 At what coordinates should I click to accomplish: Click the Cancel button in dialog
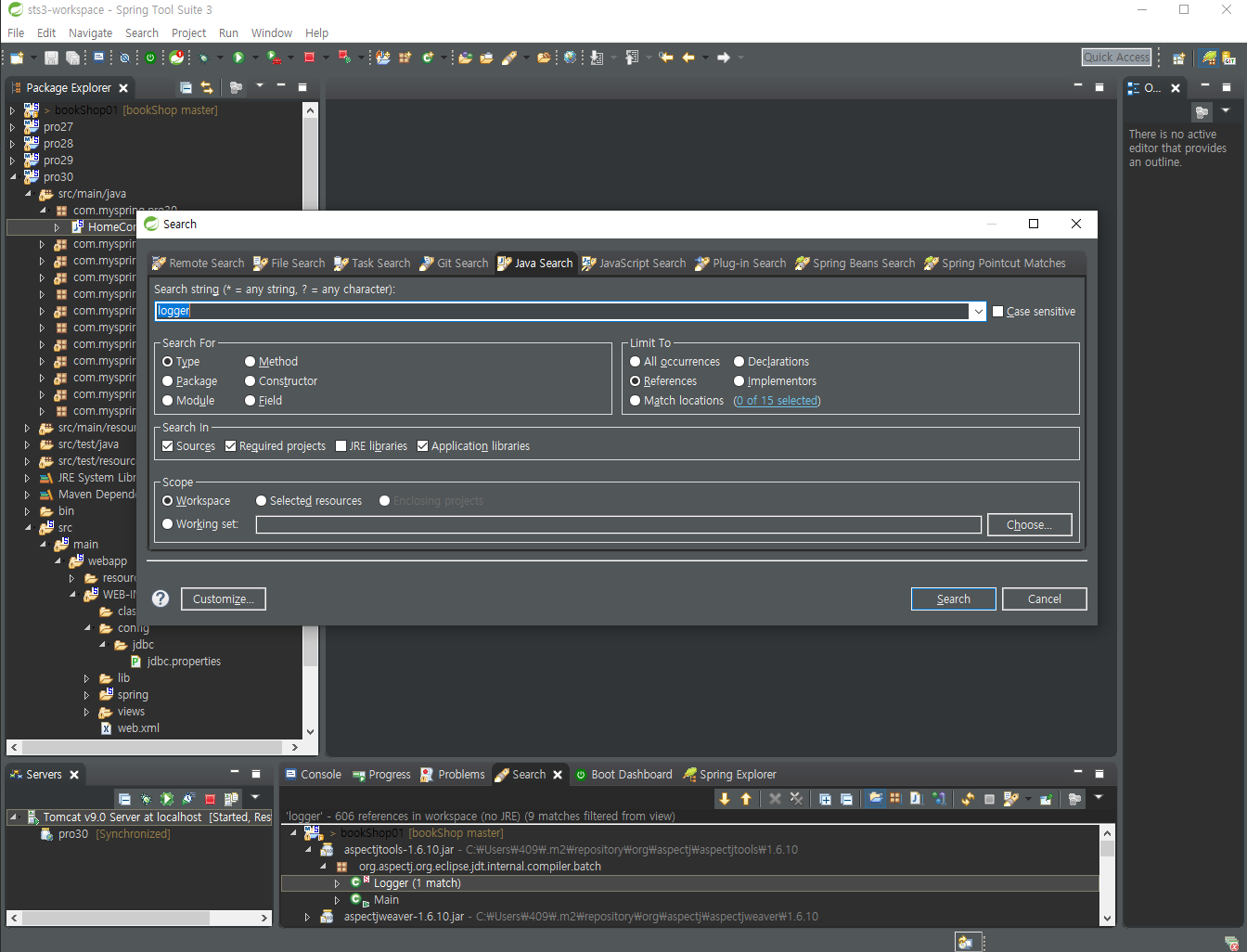[1044, 599]
